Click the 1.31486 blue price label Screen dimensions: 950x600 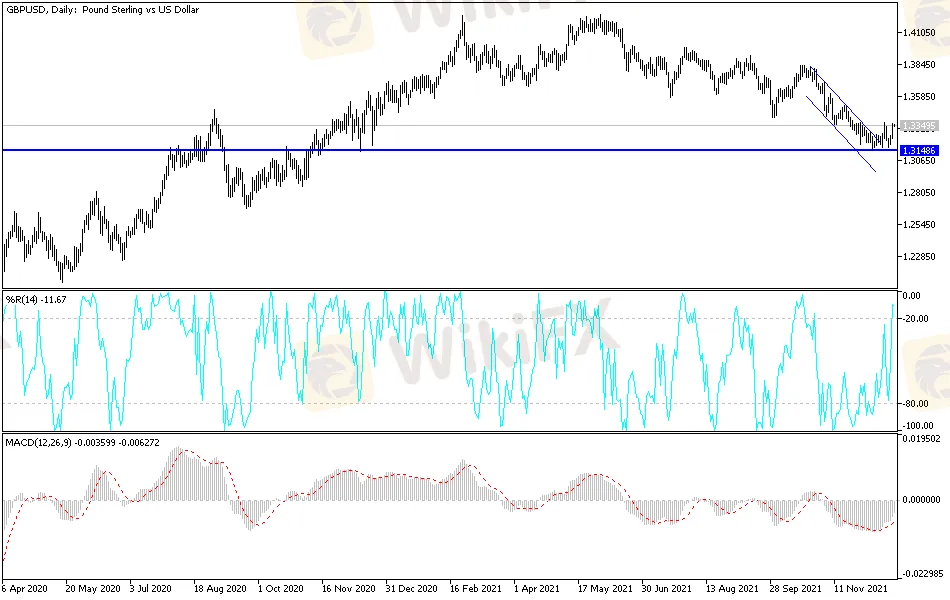coord(918,150)
